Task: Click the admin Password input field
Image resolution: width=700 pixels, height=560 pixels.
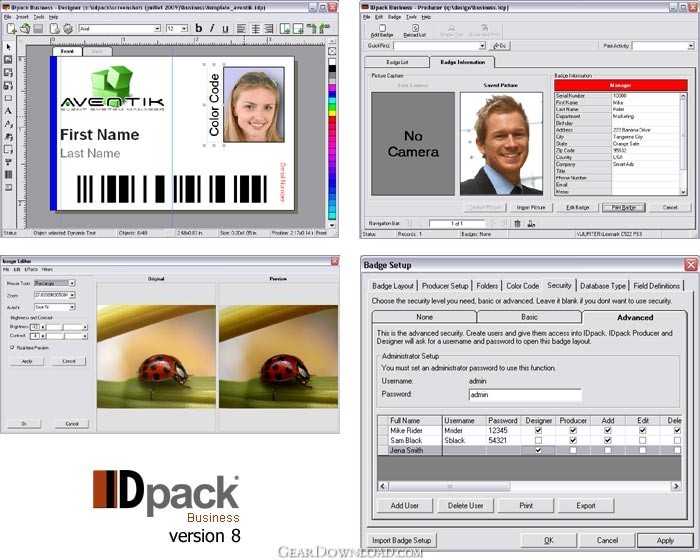Action: click(525, 395)
